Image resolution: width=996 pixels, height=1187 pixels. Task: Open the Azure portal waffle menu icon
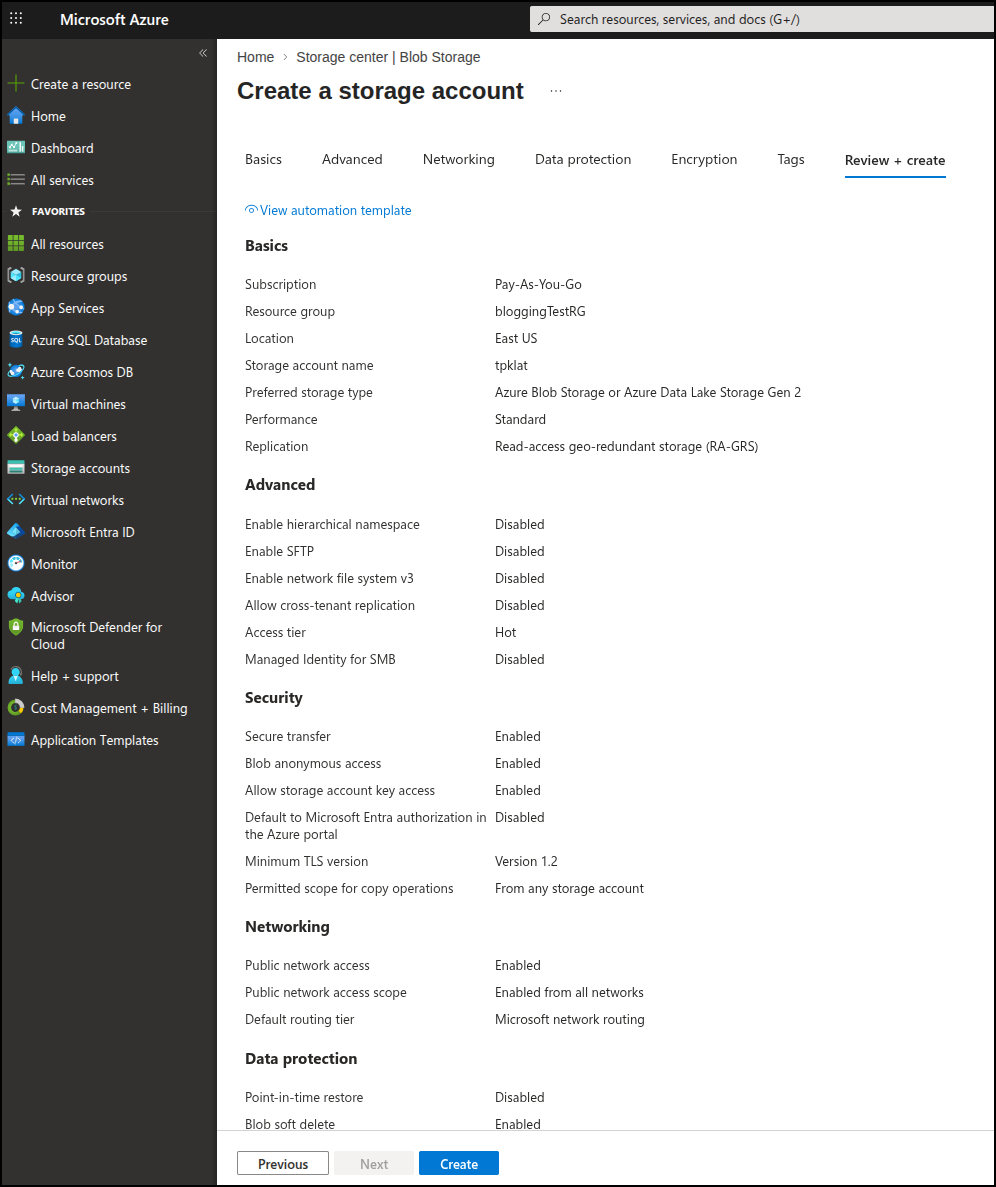[16, 19]
